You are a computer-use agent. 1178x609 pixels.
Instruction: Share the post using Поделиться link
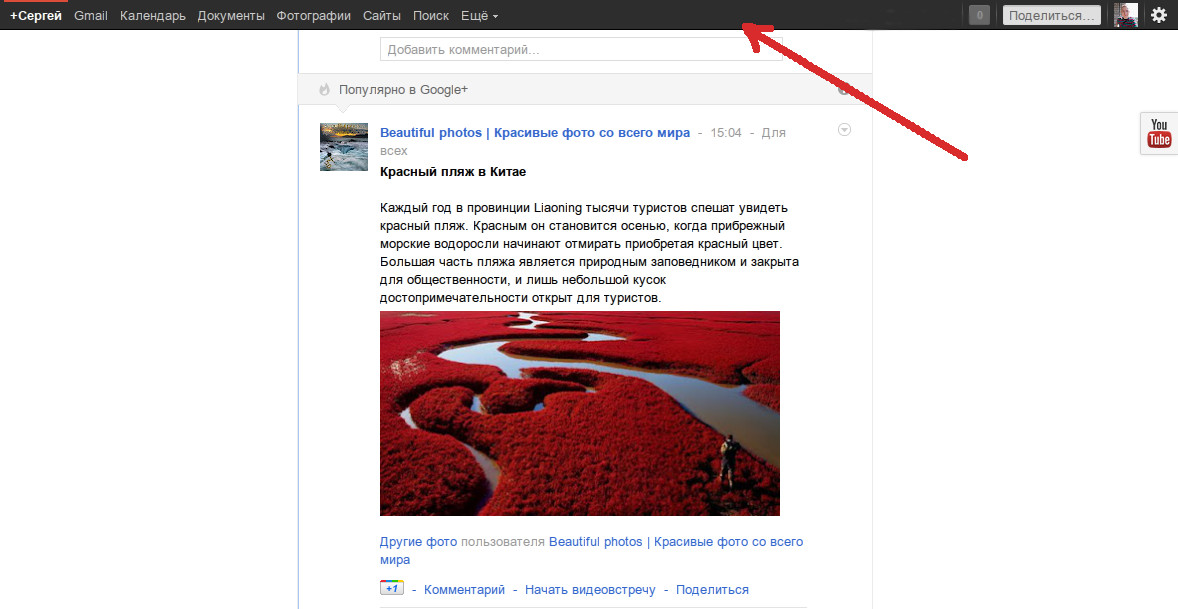tap(711, 589)
